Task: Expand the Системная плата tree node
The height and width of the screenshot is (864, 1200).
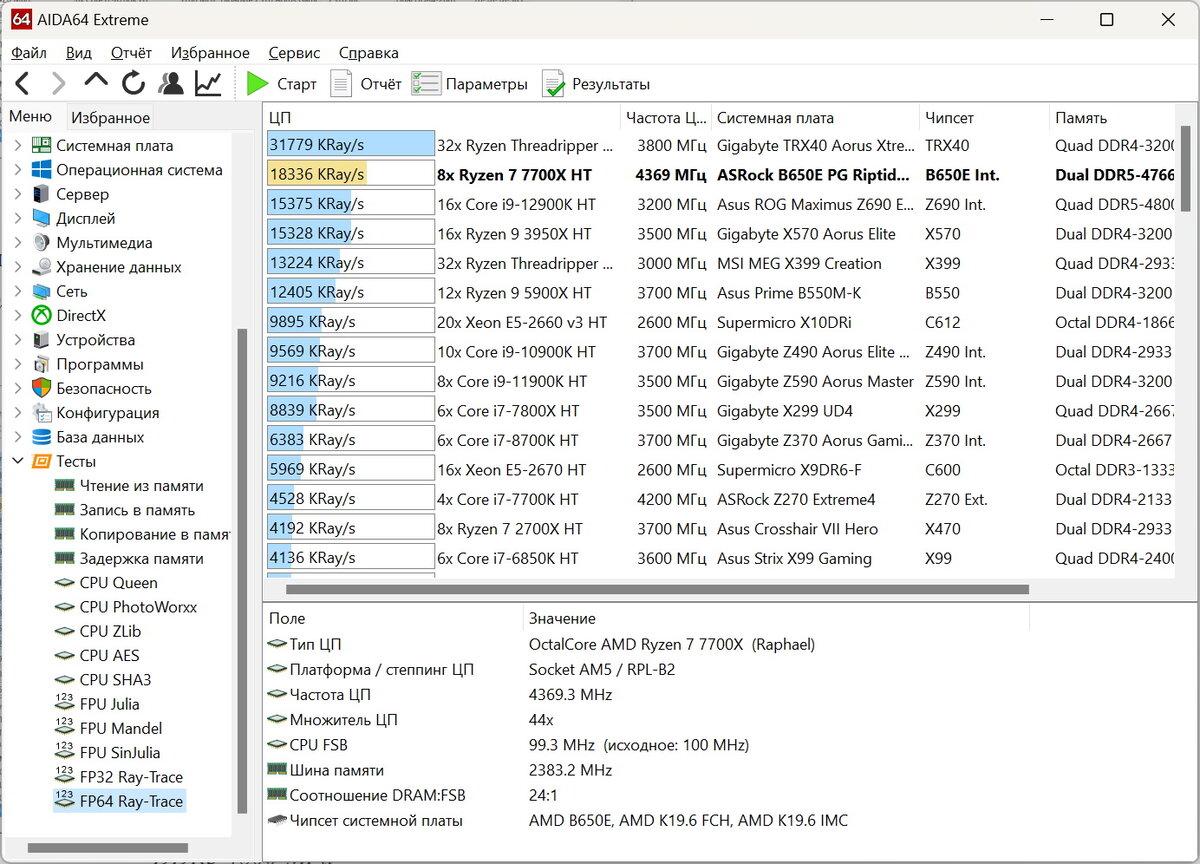Action: pyautogui.click(x=17, y=146)
